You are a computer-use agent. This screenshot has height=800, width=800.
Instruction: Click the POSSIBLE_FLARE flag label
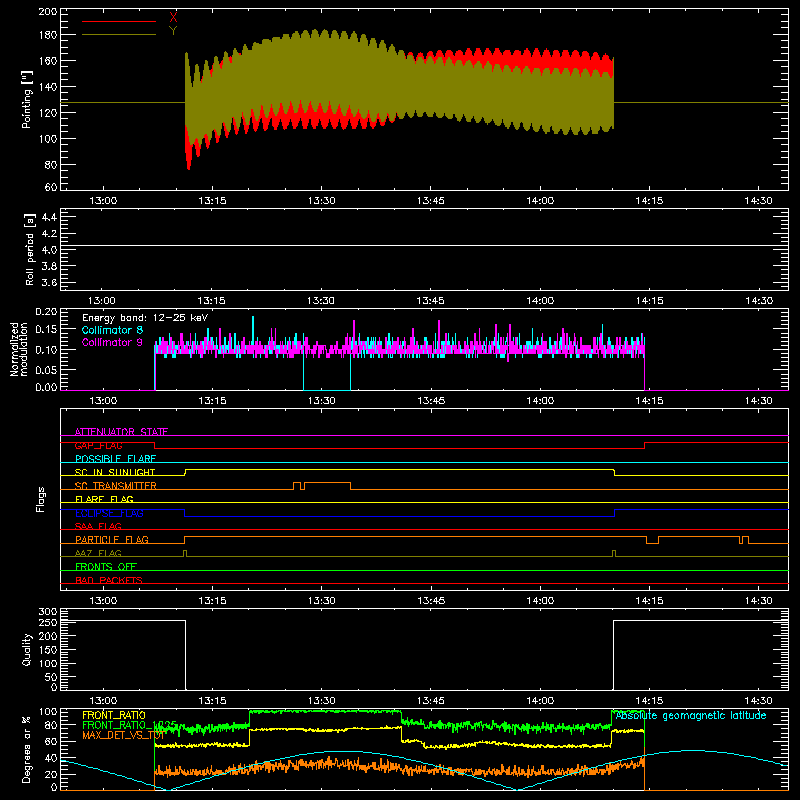click(x=115, y=459)
